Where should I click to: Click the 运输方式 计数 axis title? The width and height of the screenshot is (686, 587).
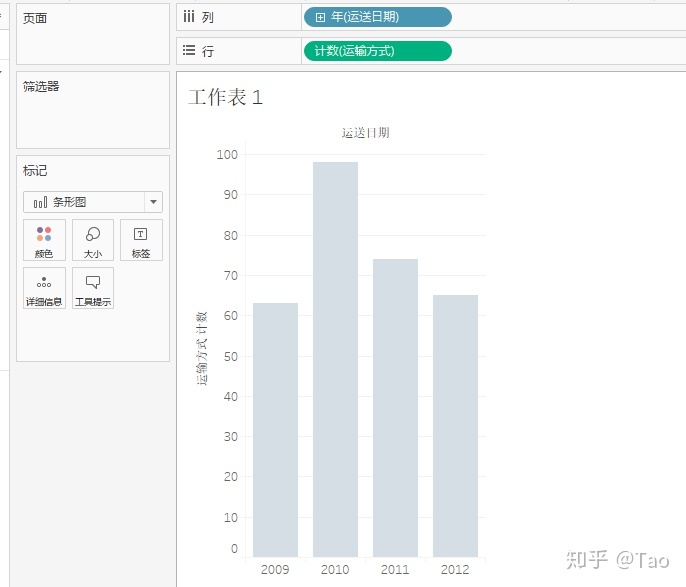[x=201, y=348]
